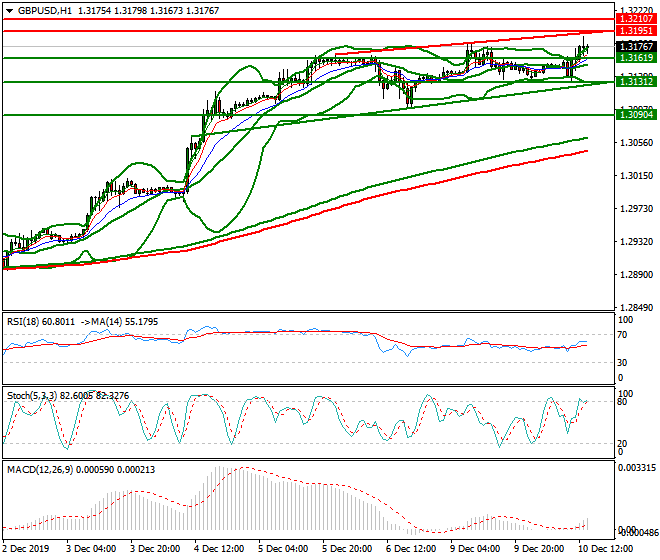Click the 9 Dec 04:00 time axis label

(x=475, y=549)
